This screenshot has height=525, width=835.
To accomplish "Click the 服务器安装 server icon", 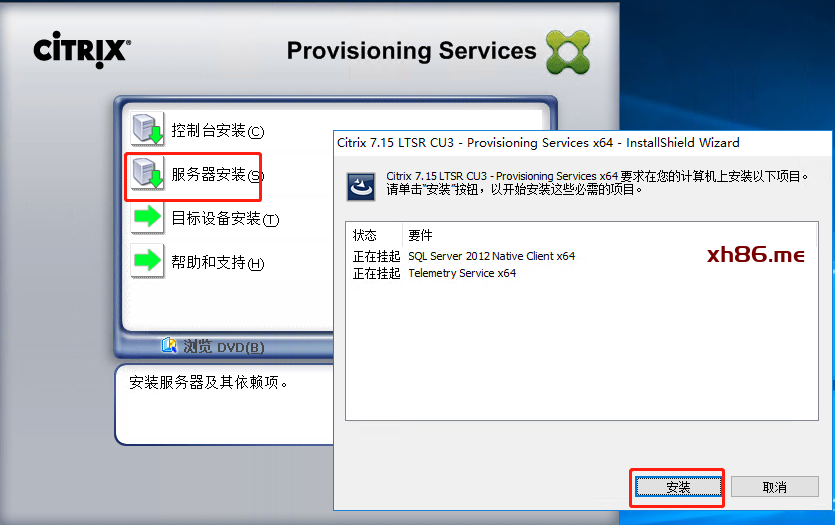I will coord(148,174).
